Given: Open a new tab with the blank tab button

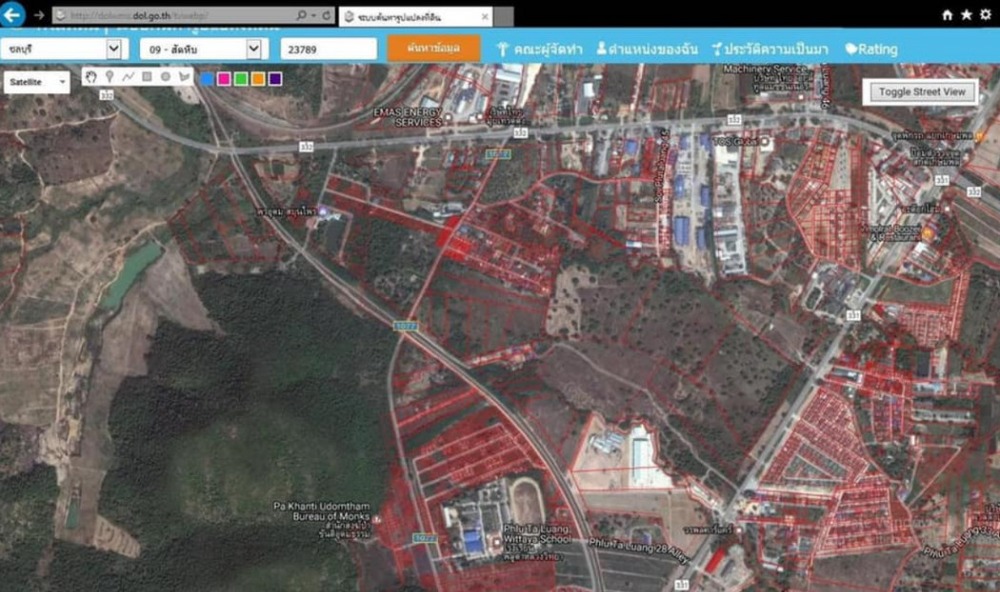Looking at the screenshot, I should 503,17.
